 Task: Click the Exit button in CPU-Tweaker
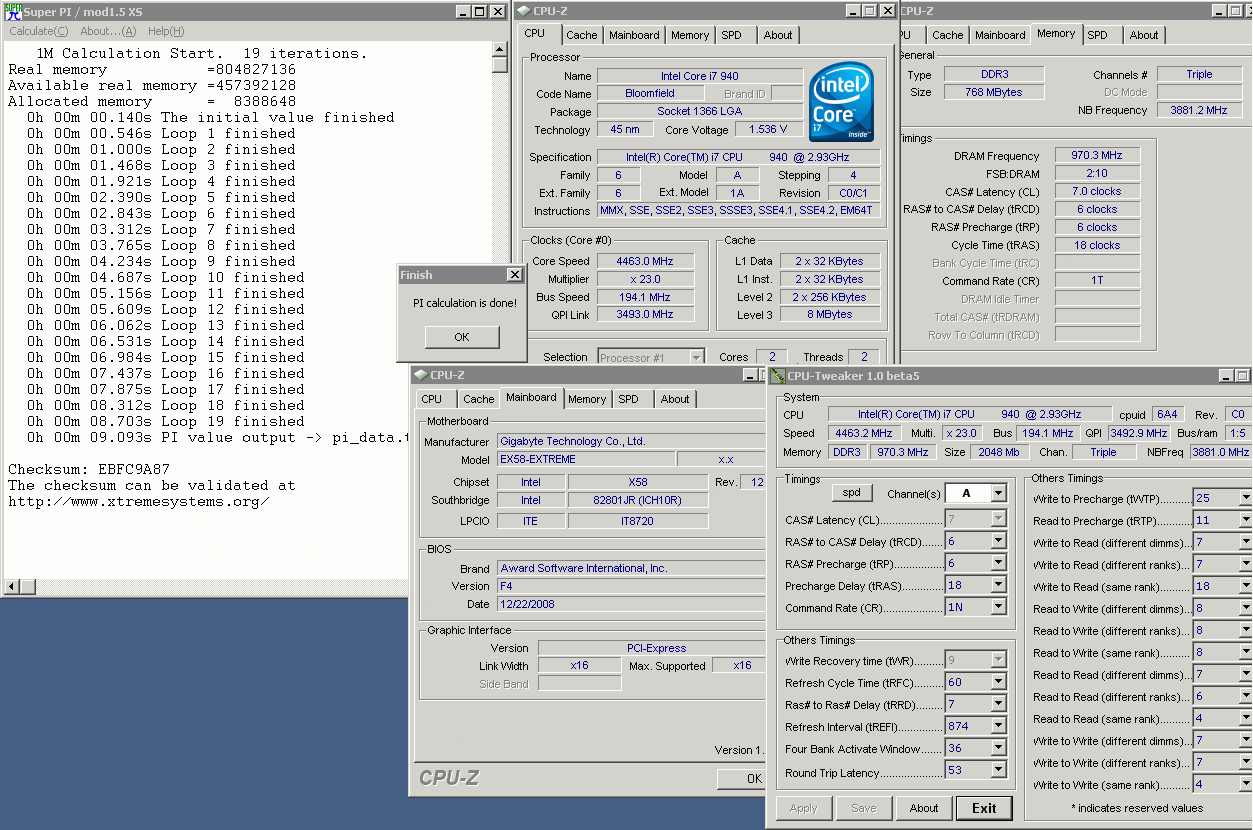[984, 808]
